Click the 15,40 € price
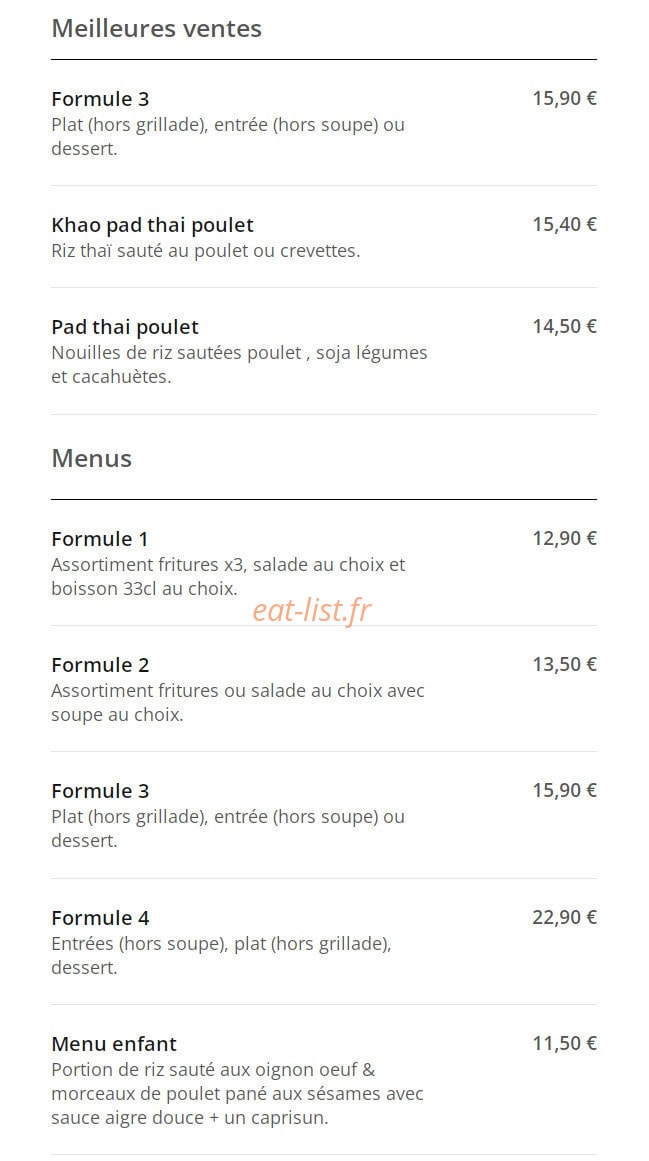The image size is (649, 1161). click(x=565, y=224)
